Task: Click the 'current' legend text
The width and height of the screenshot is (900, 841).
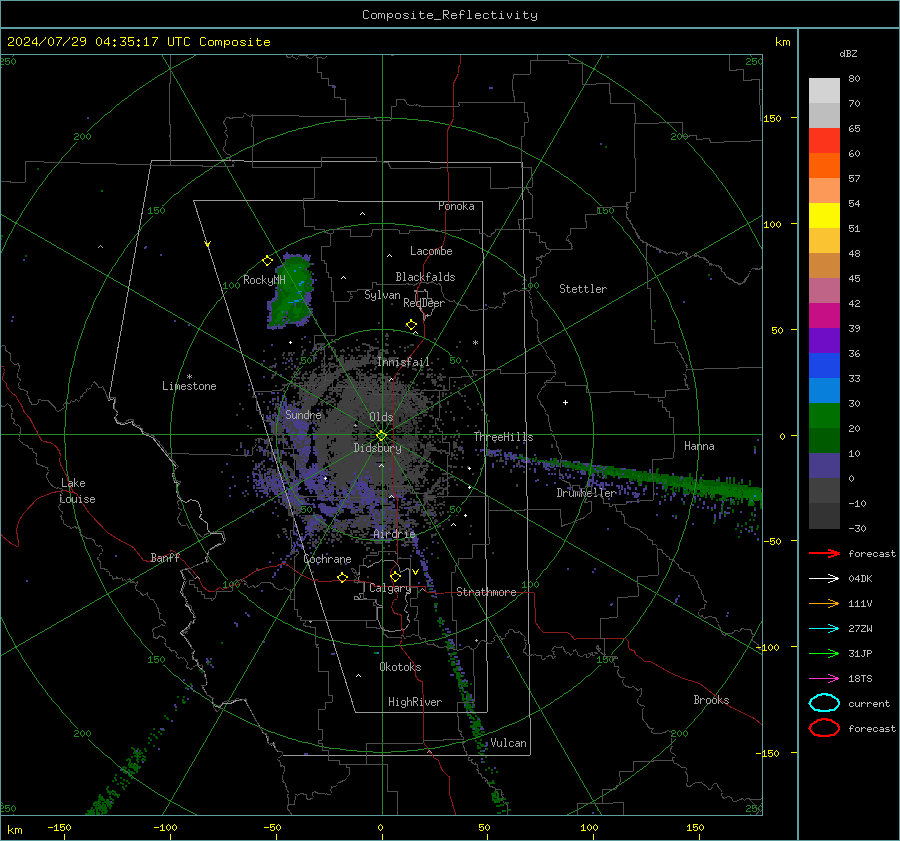Action: coord(869,704)
